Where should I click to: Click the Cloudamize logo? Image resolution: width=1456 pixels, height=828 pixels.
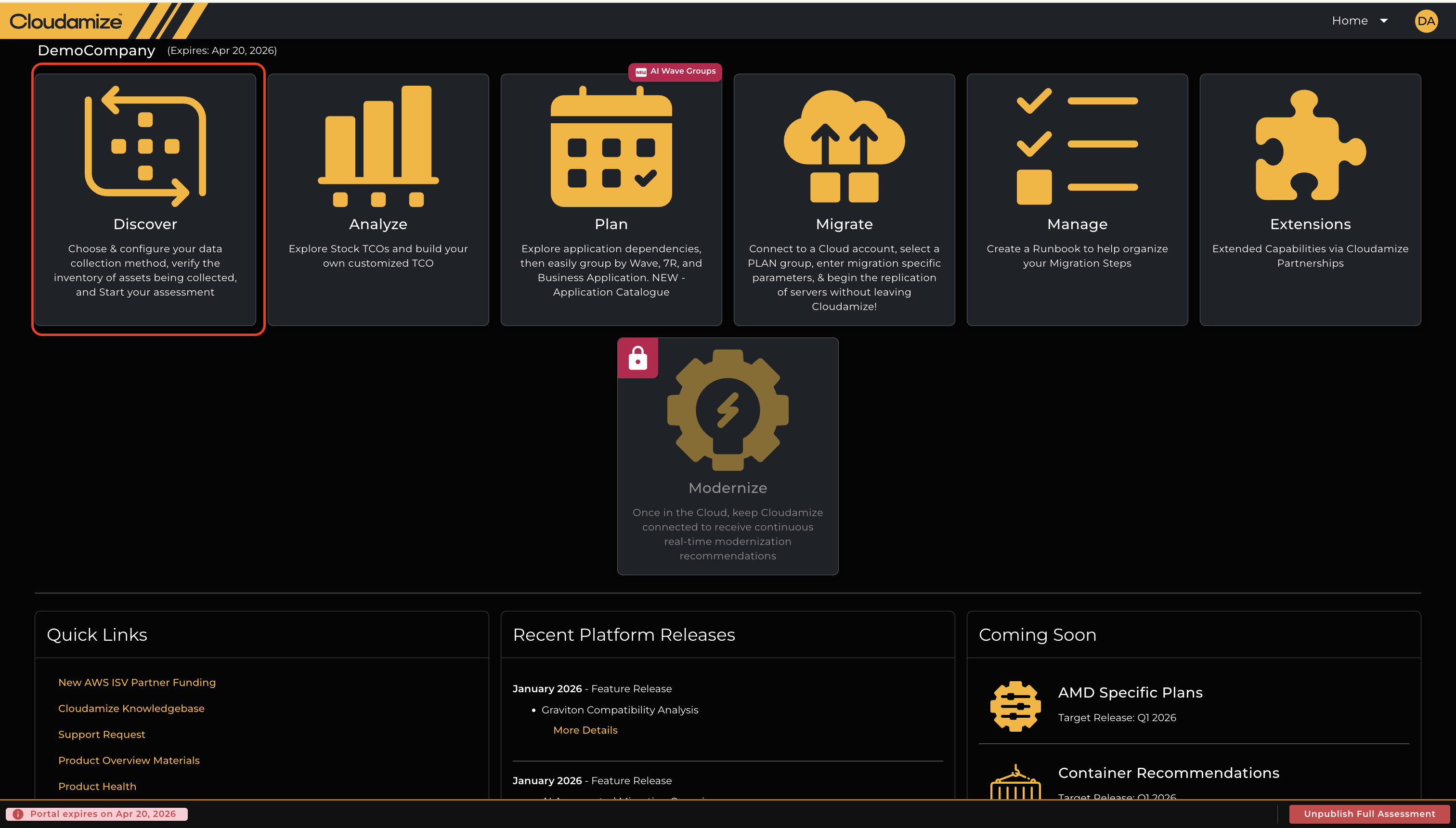click(x=66, y=22)
